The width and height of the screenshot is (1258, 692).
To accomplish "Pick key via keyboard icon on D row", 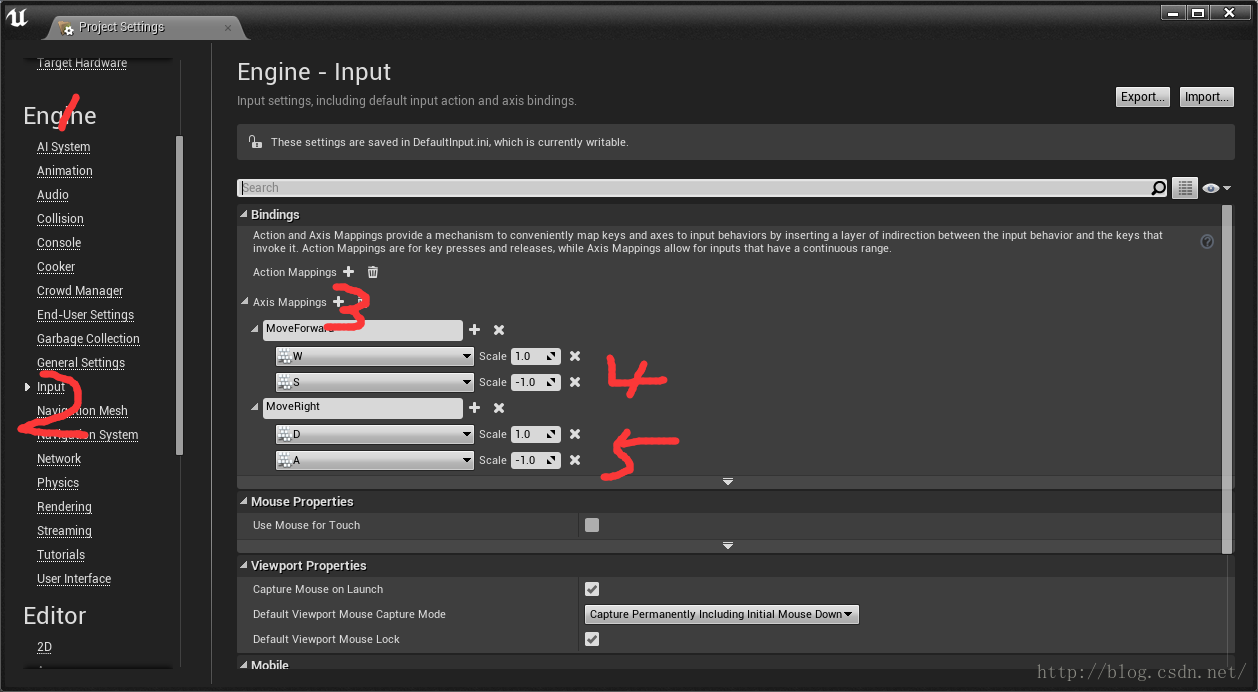I will point(284,434).
